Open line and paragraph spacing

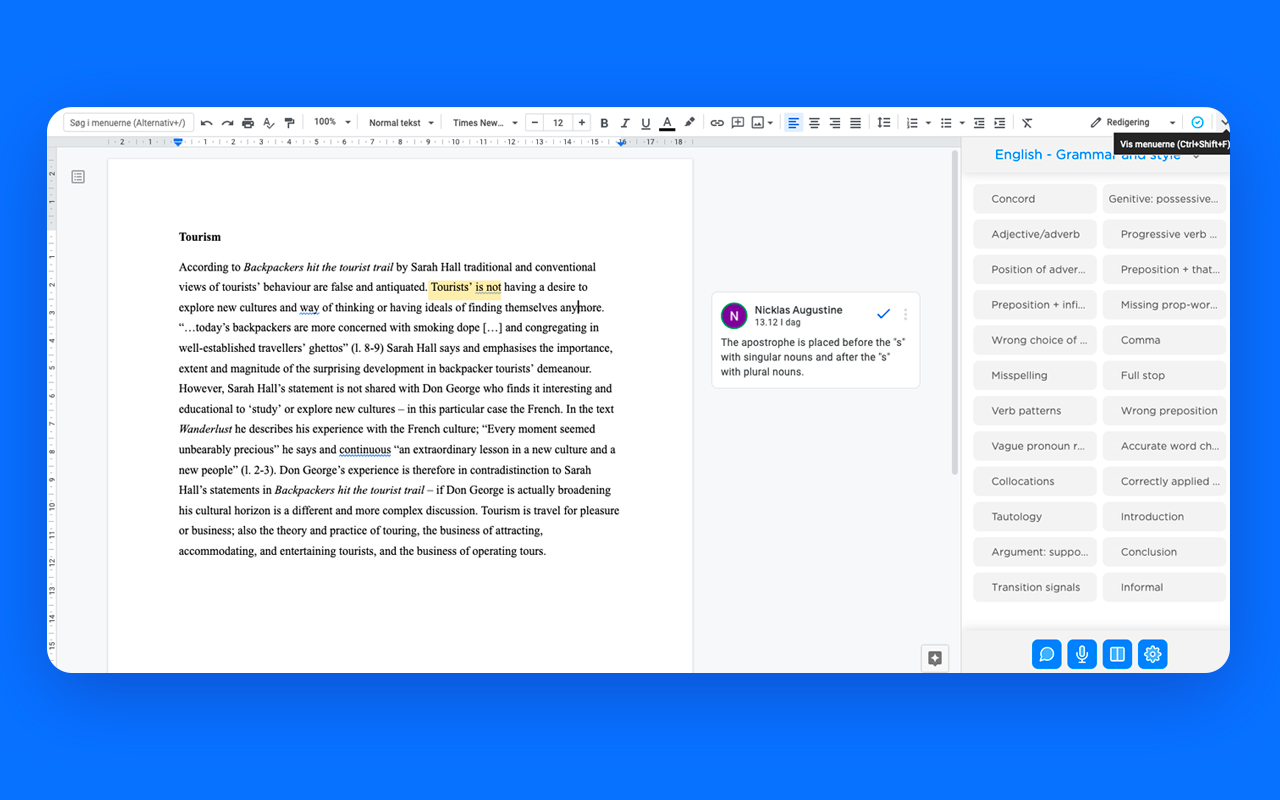tap(884, 123)
